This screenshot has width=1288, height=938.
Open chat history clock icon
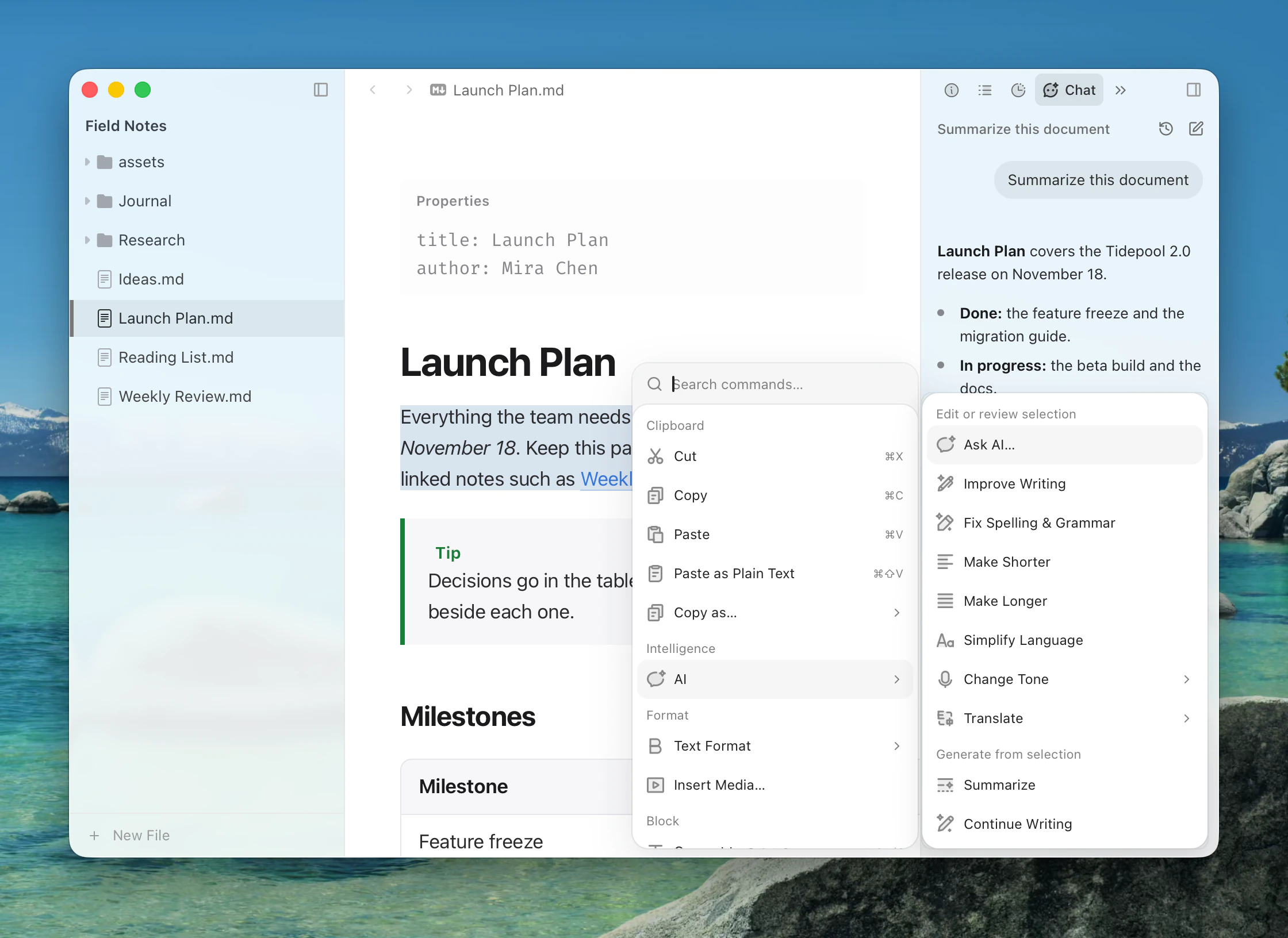tap(1166, 129)
